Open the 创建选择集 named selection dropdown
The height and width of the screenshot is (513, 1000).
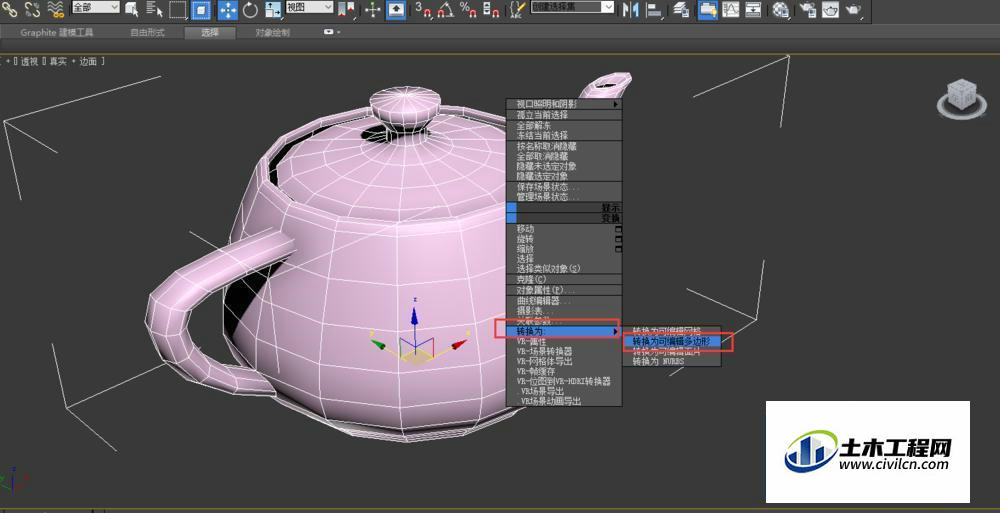click(572, 7)
